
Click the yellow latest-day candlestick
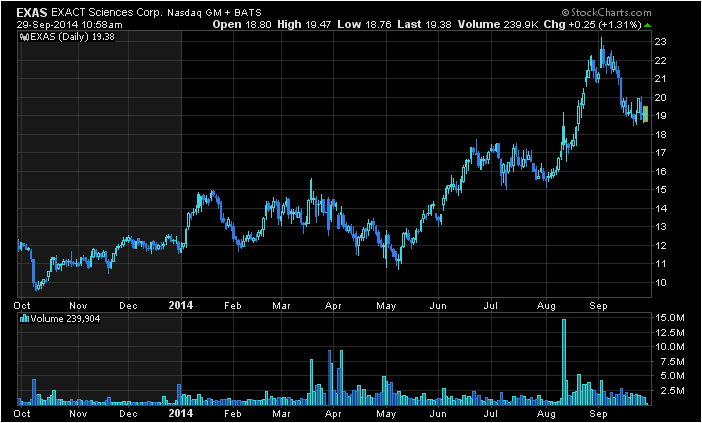[645, 114]
